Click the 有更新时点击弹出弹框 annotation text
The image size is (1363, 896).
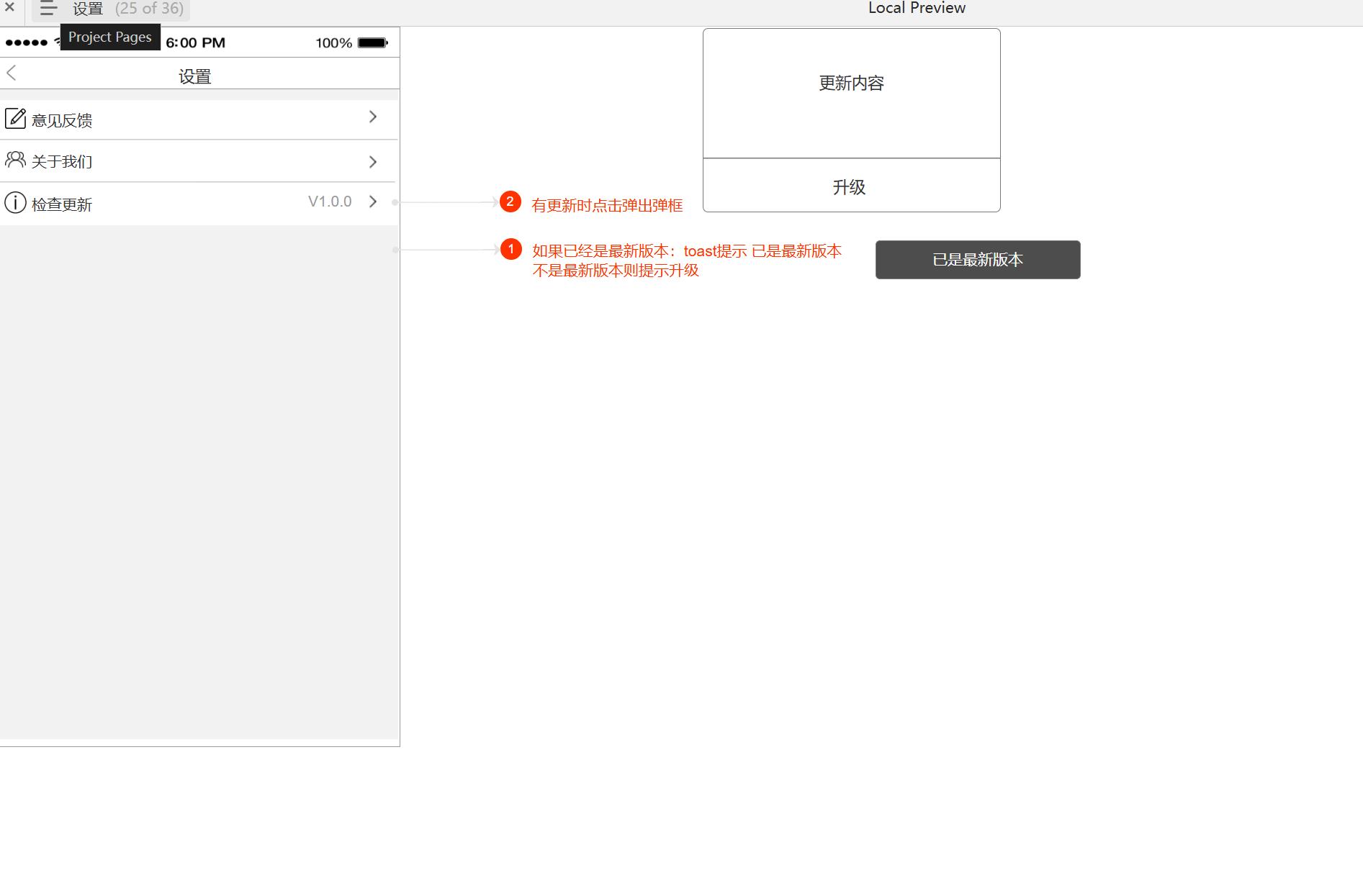[x=607, y=206]
